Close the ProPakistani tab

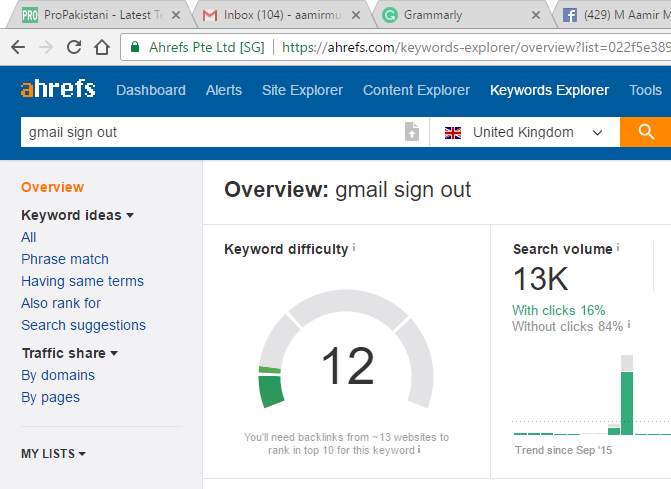(175, 15)
